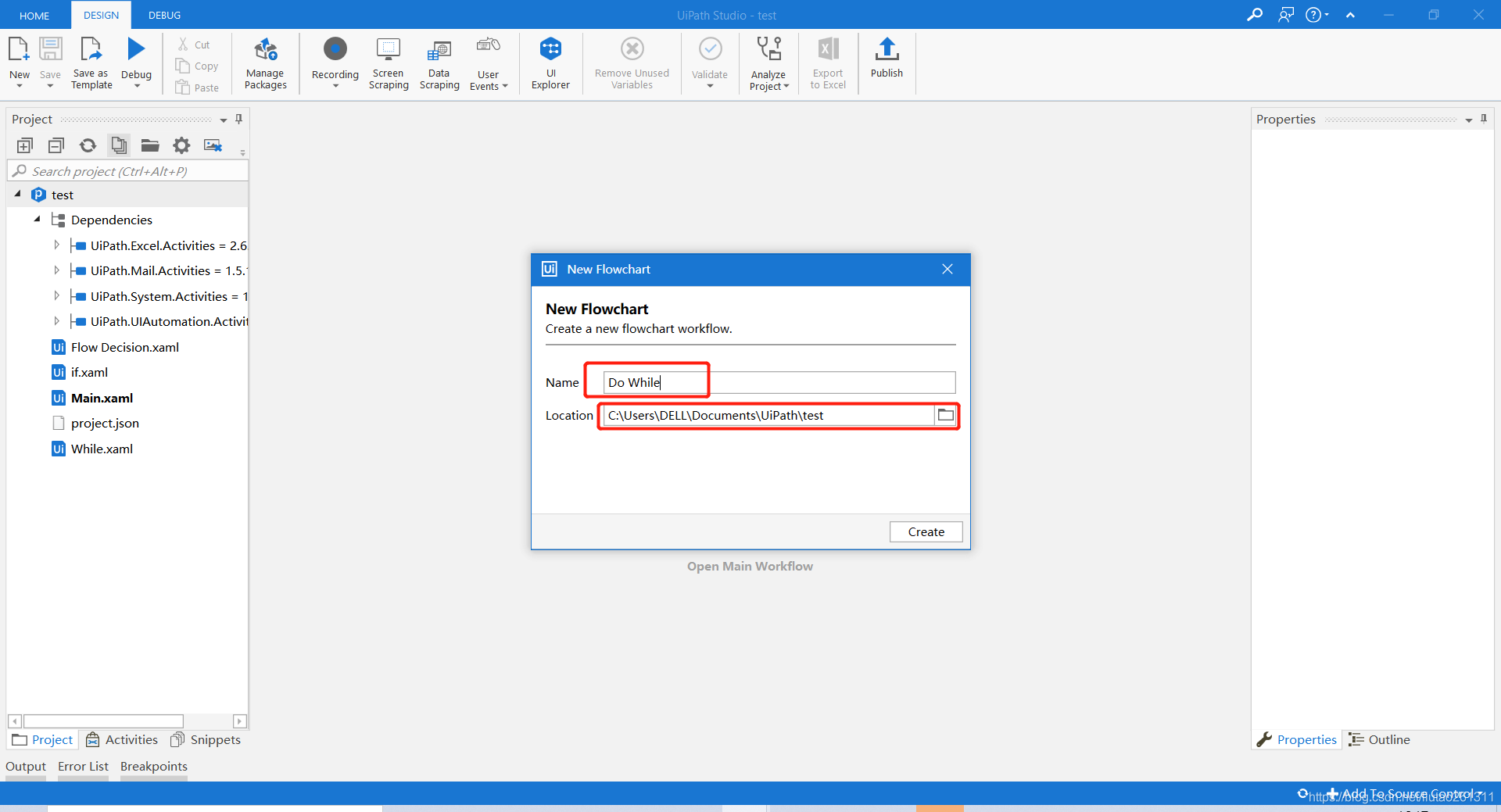This screenshot has width=1501, height=812.
Task: Expand UiPath.Excel.Activities dependency
Action: pyautogui.click(x=56, y=245)
